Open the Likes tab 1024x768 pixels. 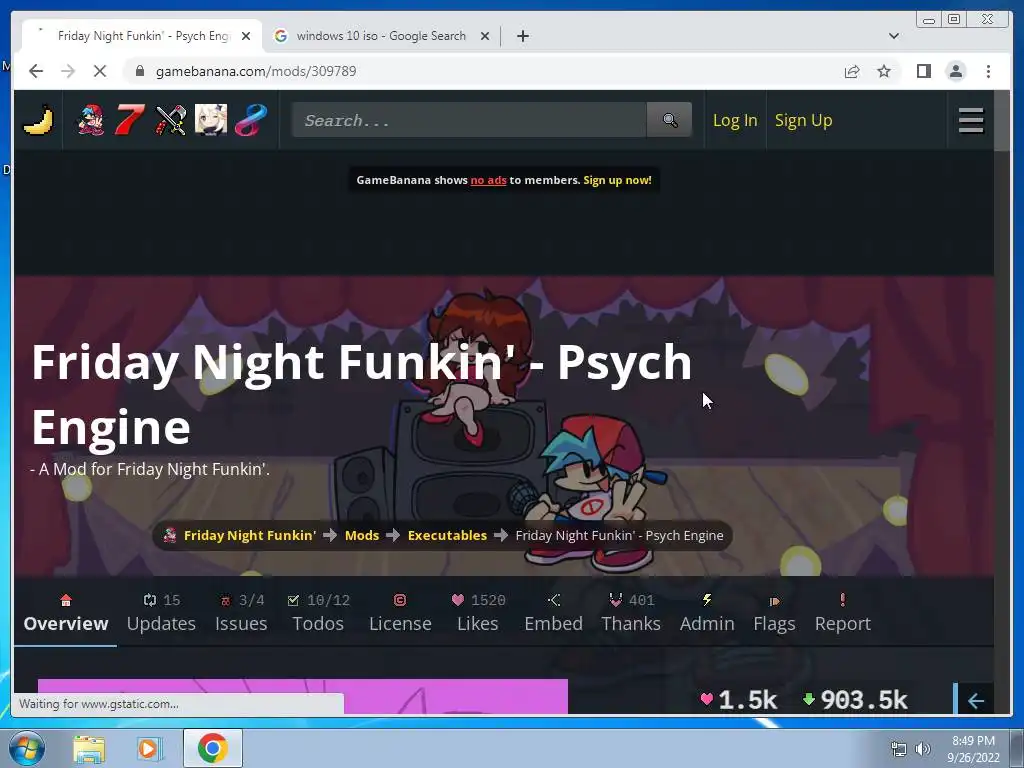pos(478,613)
